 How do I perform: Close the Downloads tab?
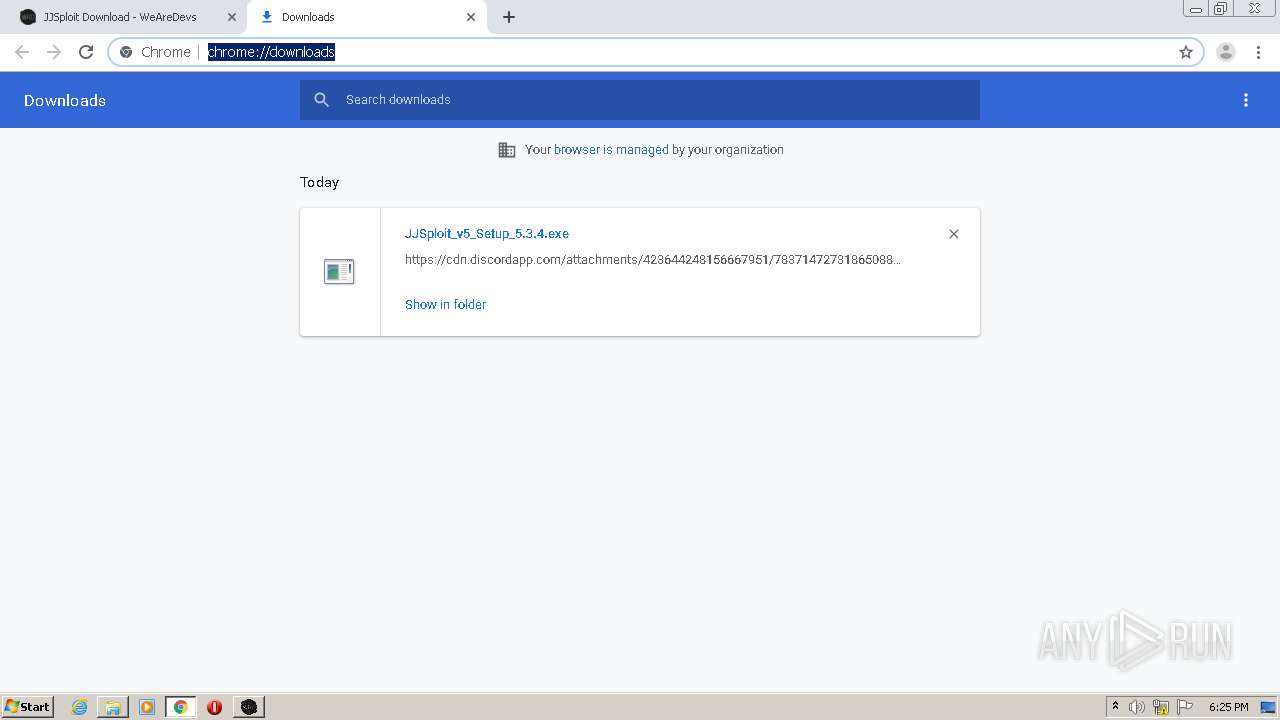point(471,17)
